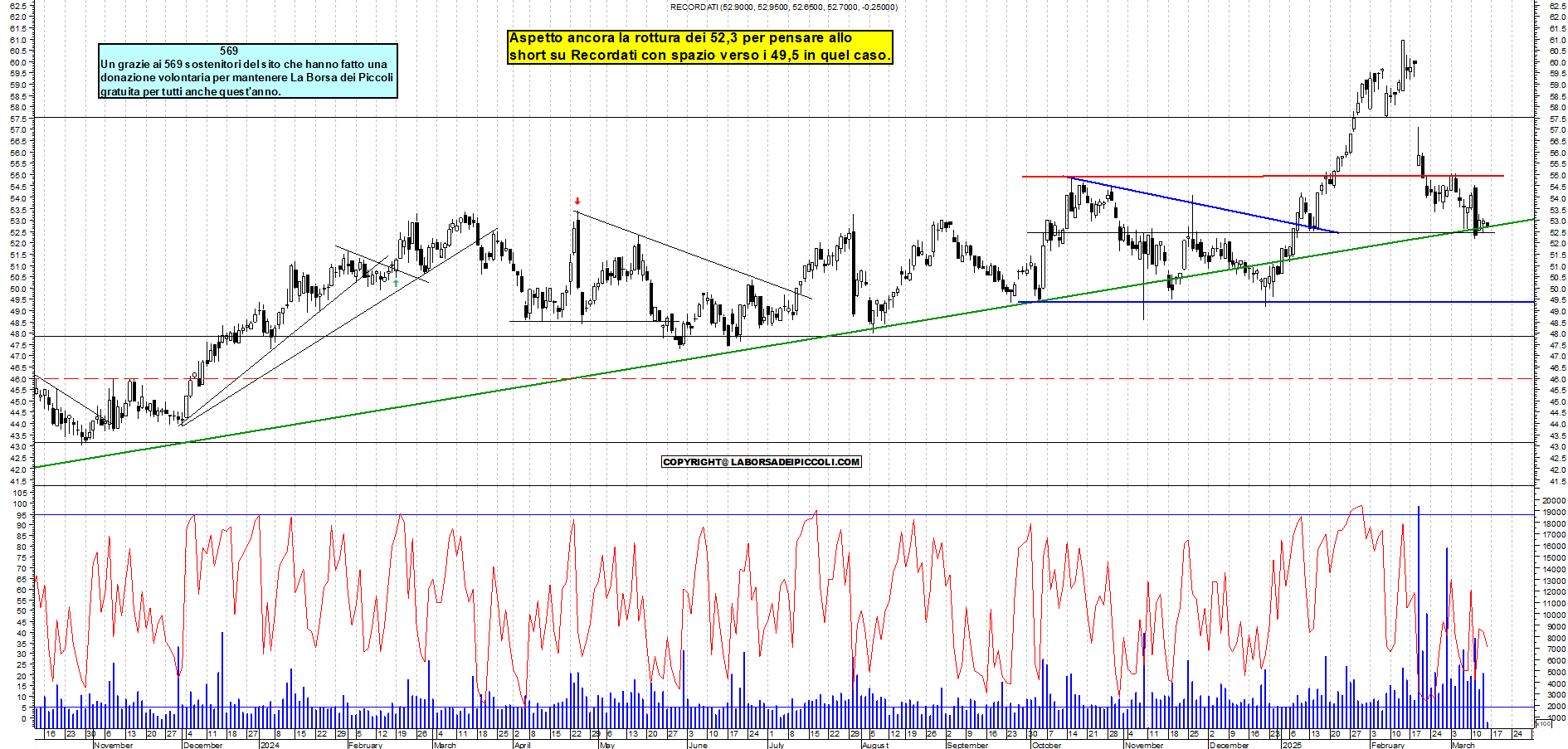Click the 20000 value on volume axis
Viewport: 1568px width, 749px height.
coord(1553,501)
